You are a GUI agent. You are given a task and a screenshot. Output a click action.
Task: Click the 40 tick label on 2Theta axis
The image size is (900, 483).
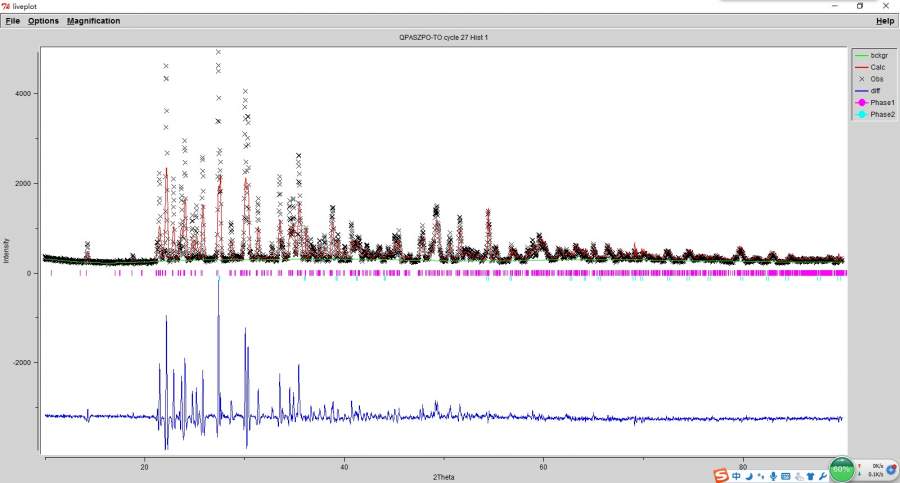[344, 467]
